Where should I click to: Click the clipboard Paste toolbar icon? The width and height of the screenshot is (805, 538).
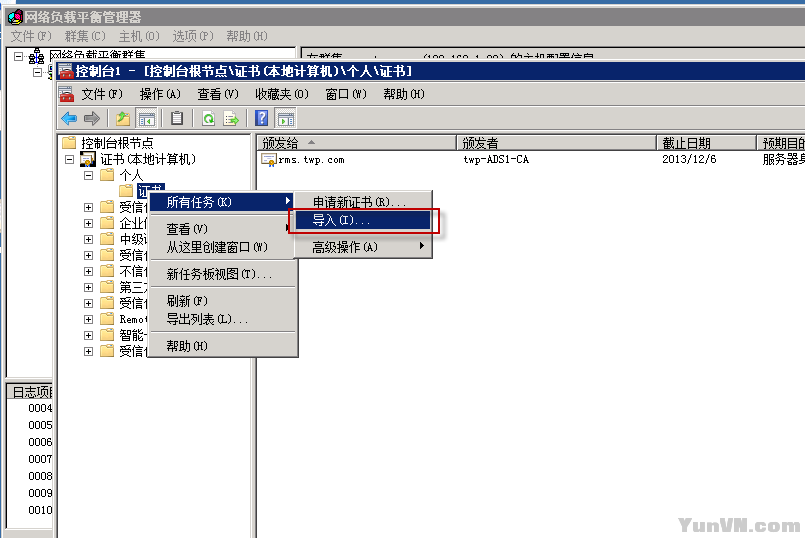tap(177, 119)
